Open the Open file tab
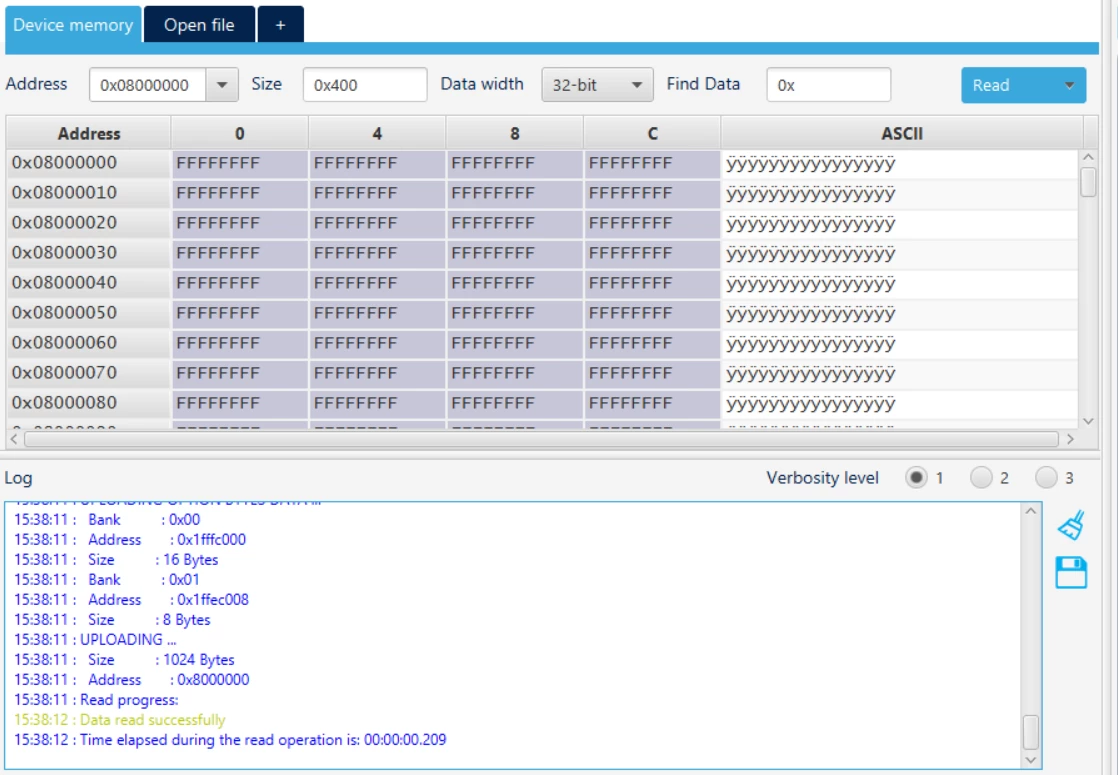Viewport: 1118px width, 775px height. [x=199, y=25]
